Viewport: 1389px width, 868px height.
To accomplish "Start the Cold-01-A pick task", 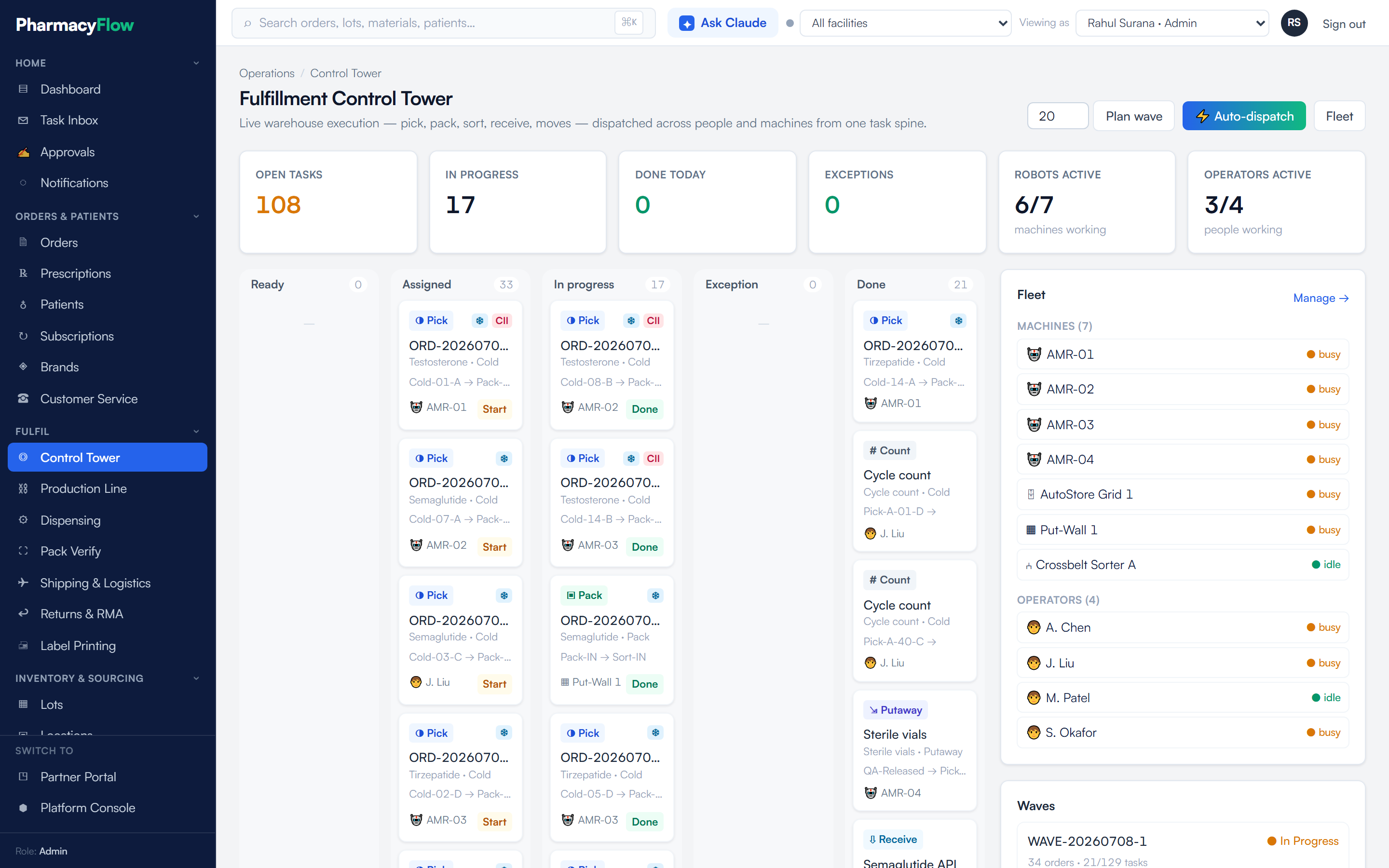I will (494, 409).
